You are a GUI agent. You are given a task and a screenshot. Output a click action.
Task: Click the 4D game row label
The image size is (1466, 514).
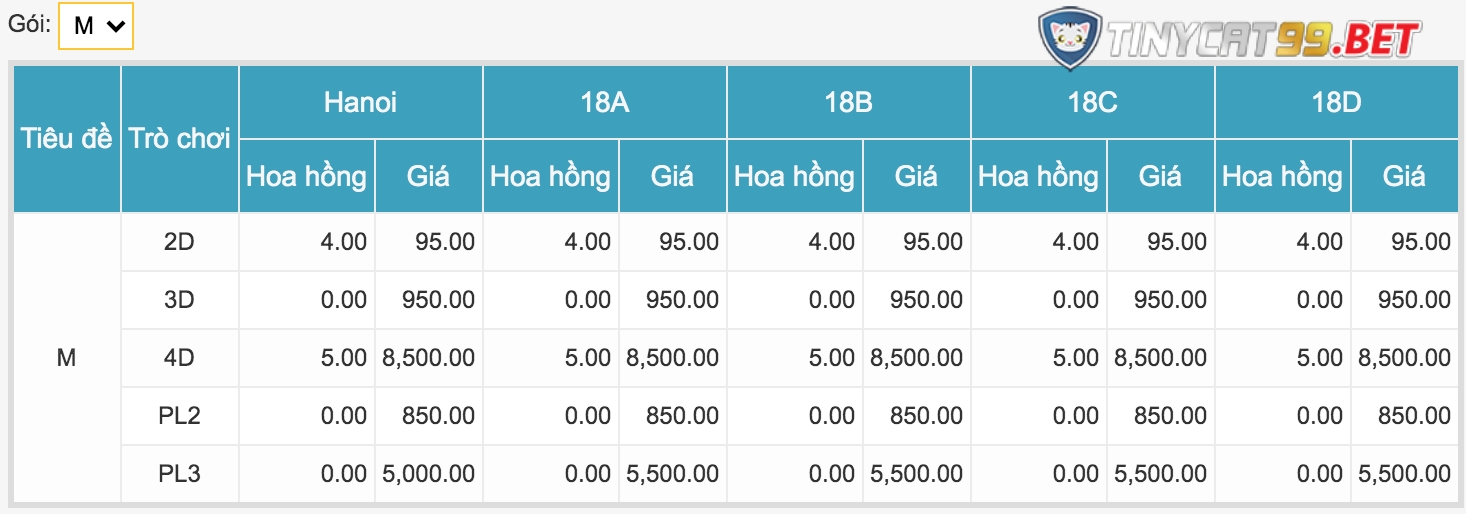click(180, 357)
